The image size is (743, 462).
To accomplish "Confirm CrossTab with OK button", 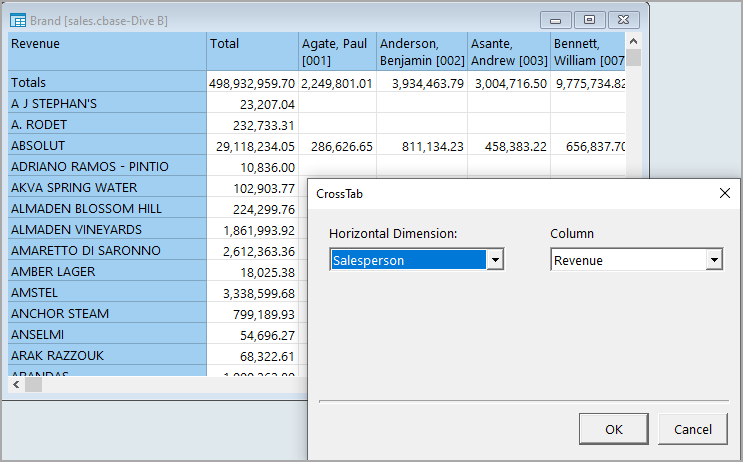I will point(614,429).
